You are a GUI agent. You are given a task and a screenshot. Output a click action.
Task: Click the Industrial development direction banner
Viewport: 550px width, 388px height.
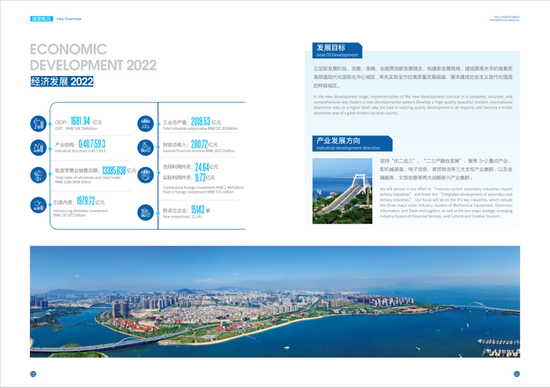[x=352, y=143]
